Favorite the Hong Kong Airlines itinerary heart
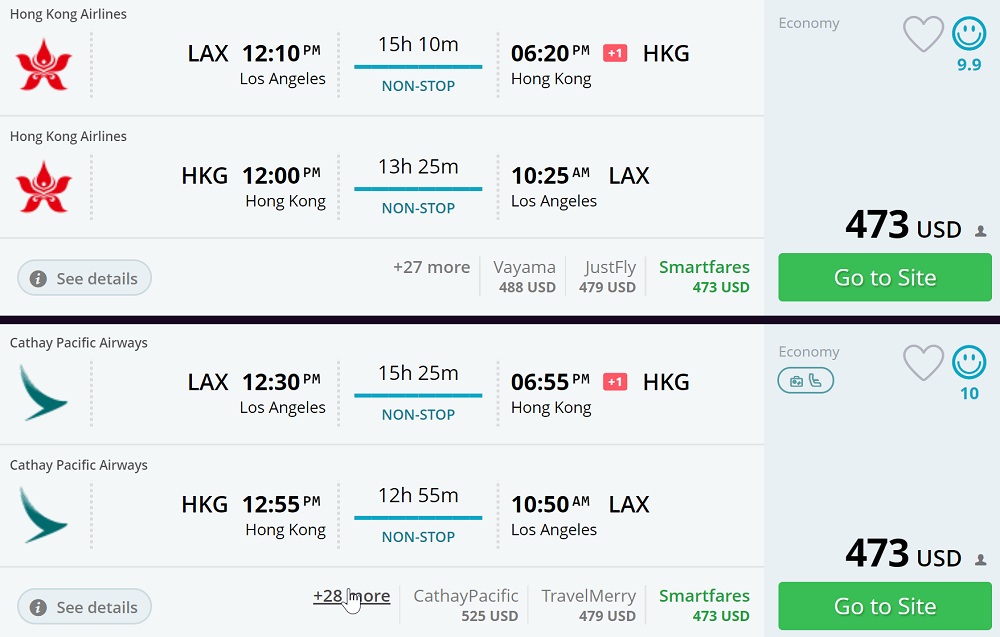 (x=923, y=35)
